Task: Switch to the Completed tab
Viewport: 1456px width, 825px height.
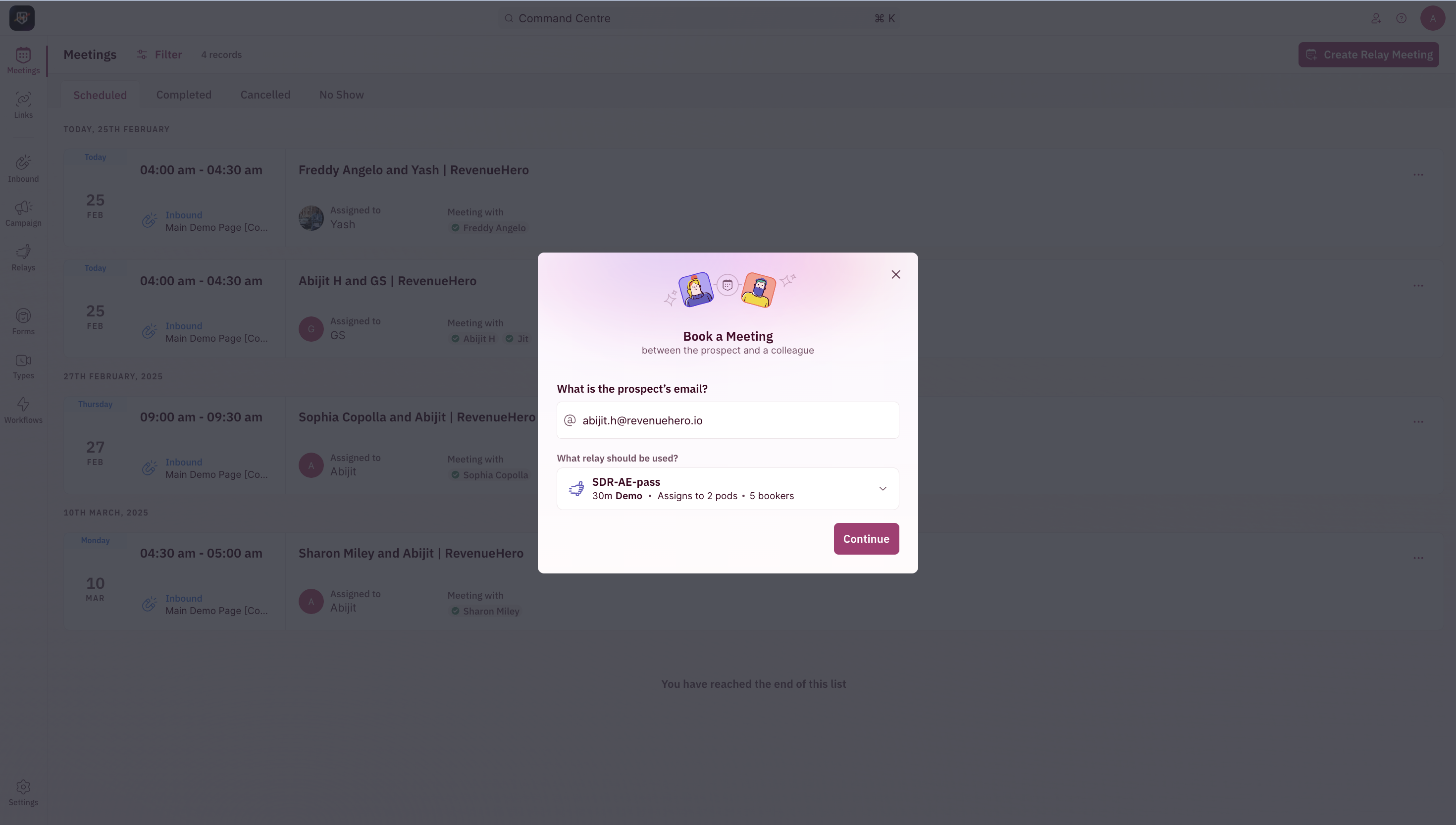Action: point(184,95)
